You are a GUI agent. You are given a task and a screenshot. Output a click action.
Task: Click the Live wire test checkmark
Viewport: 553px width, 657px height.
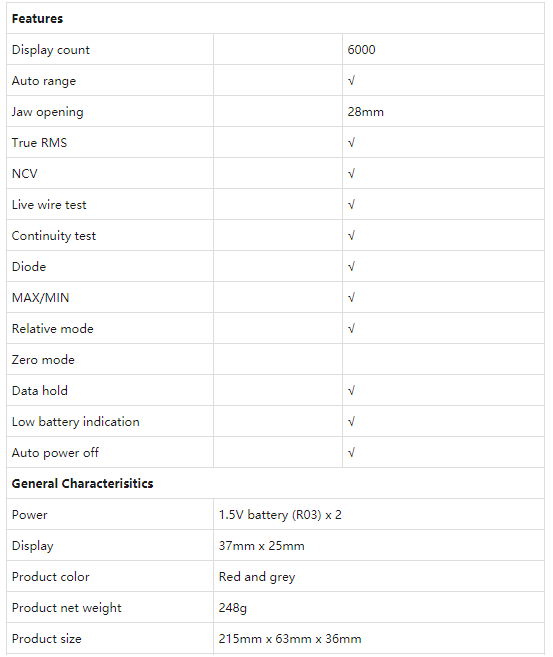[x=351, y=204]
